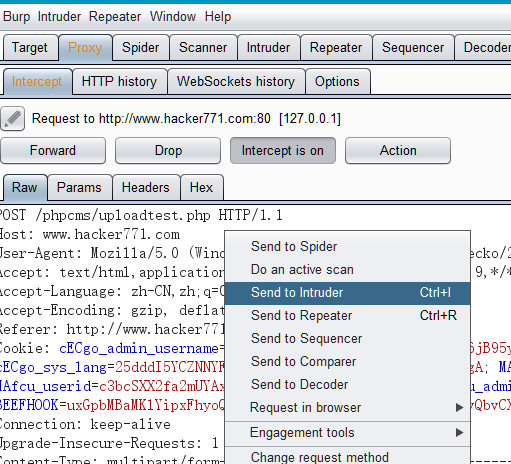This screenshot has height=464, width=511.
Task: Choose Send to Repeater in context menu
Action: coord(347,316)
